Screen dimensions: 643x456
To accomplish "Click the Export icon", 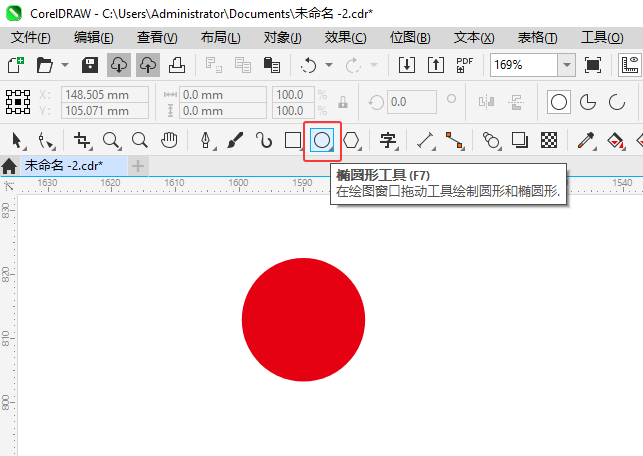I will [x=436, y=65].
